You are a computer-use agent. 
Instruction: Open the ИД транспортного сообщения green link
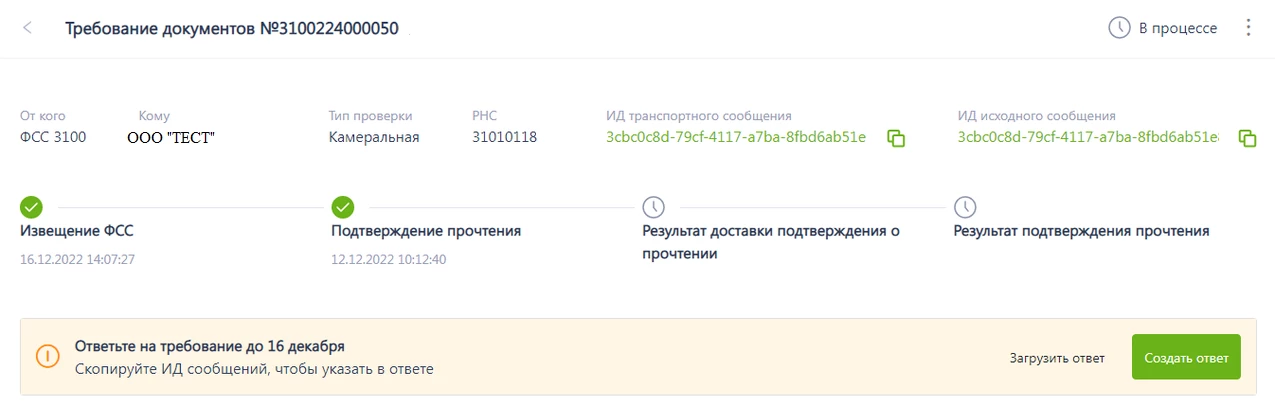736,137
